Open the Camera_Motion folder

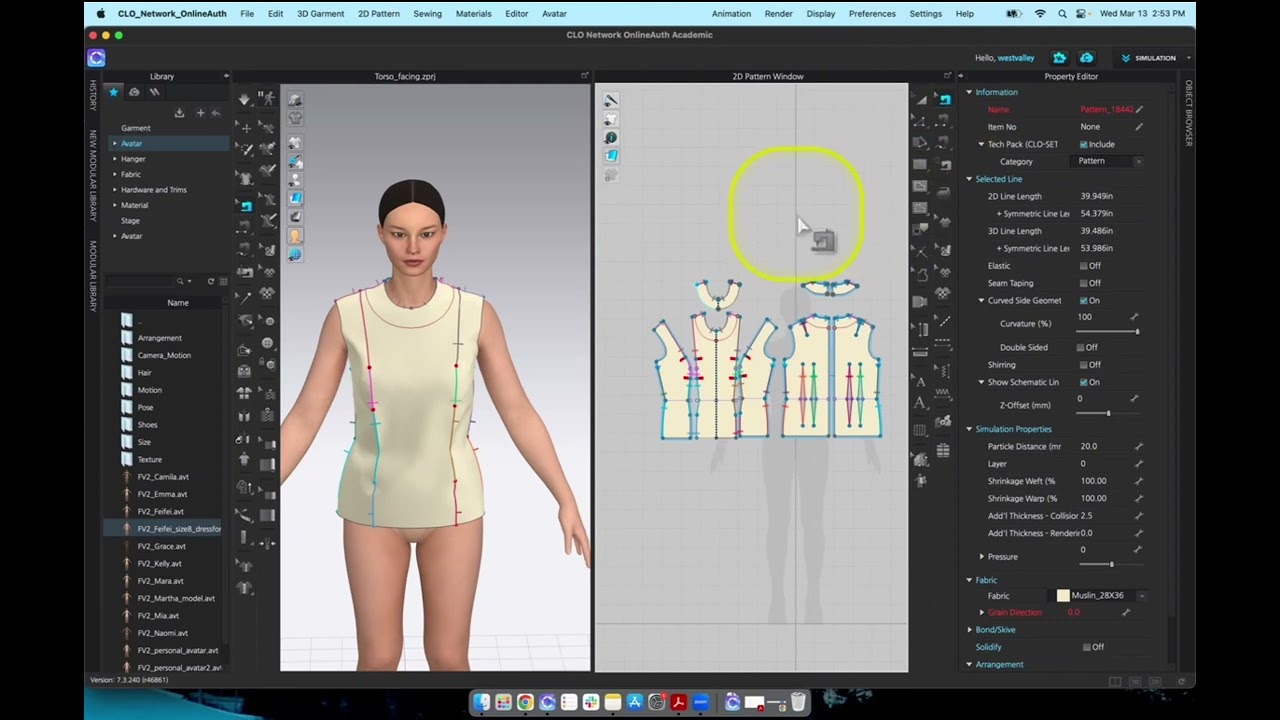click(x=164, y=355)
